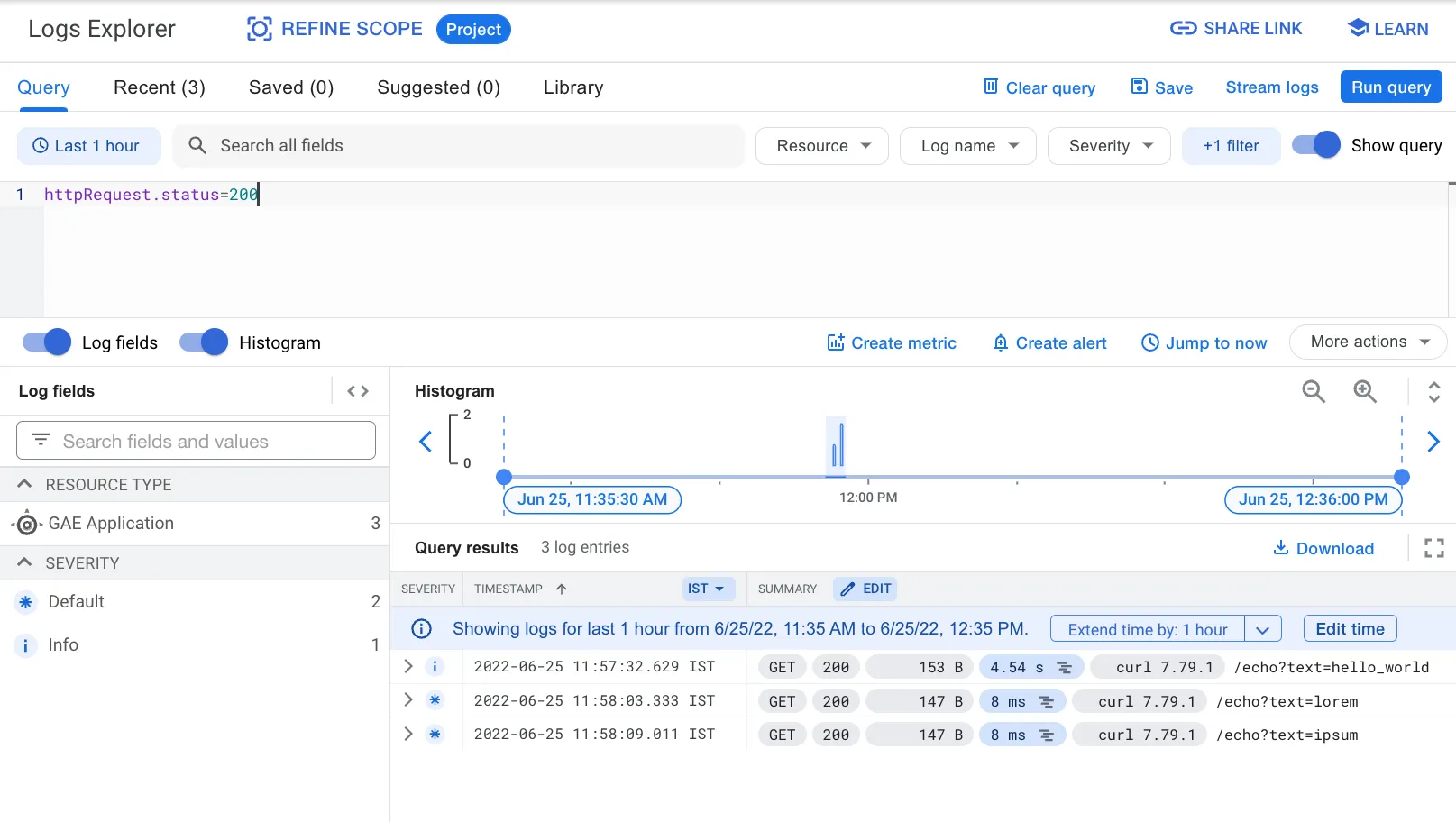Clear the current query
The image size is (1456, 822).
click(x=1039, y=87)
